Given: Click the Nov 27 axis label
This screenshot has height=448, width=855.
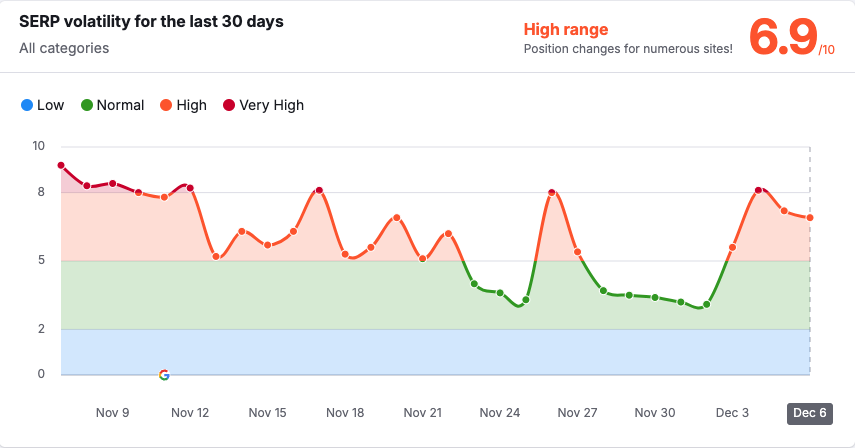Looking at the screenshot, I should [577, 413].
